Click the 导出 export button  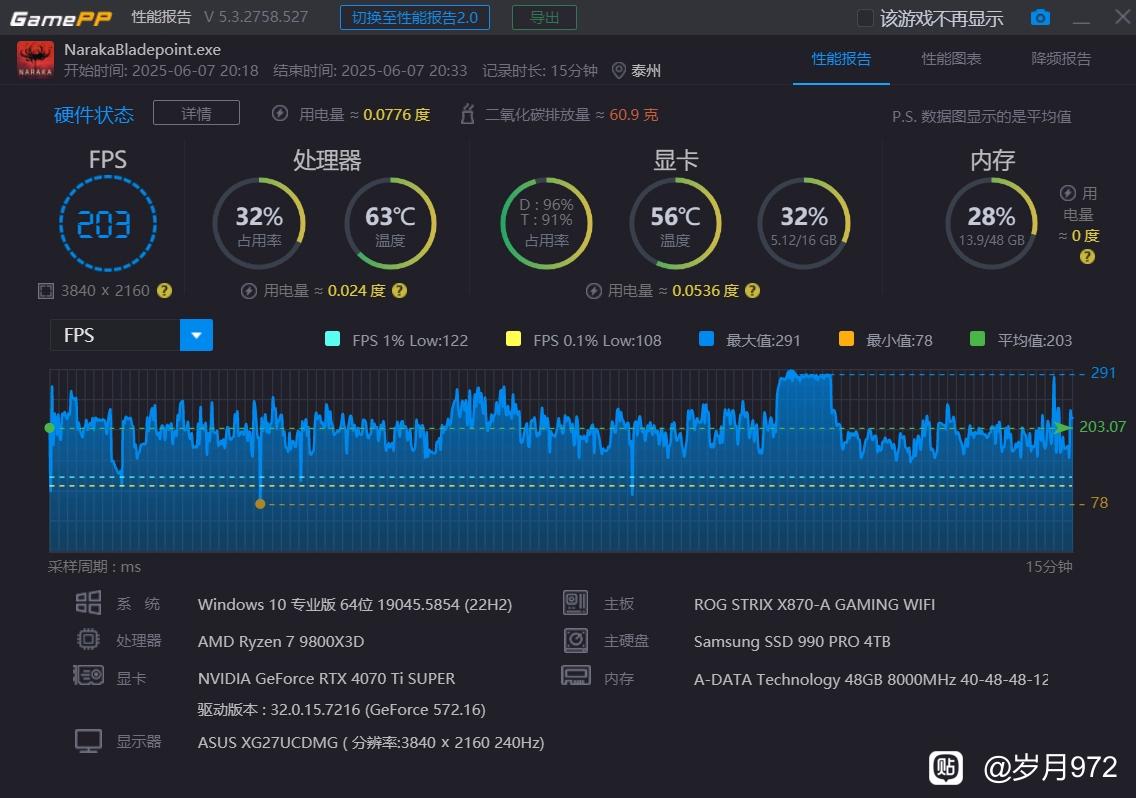coord(544,17)
